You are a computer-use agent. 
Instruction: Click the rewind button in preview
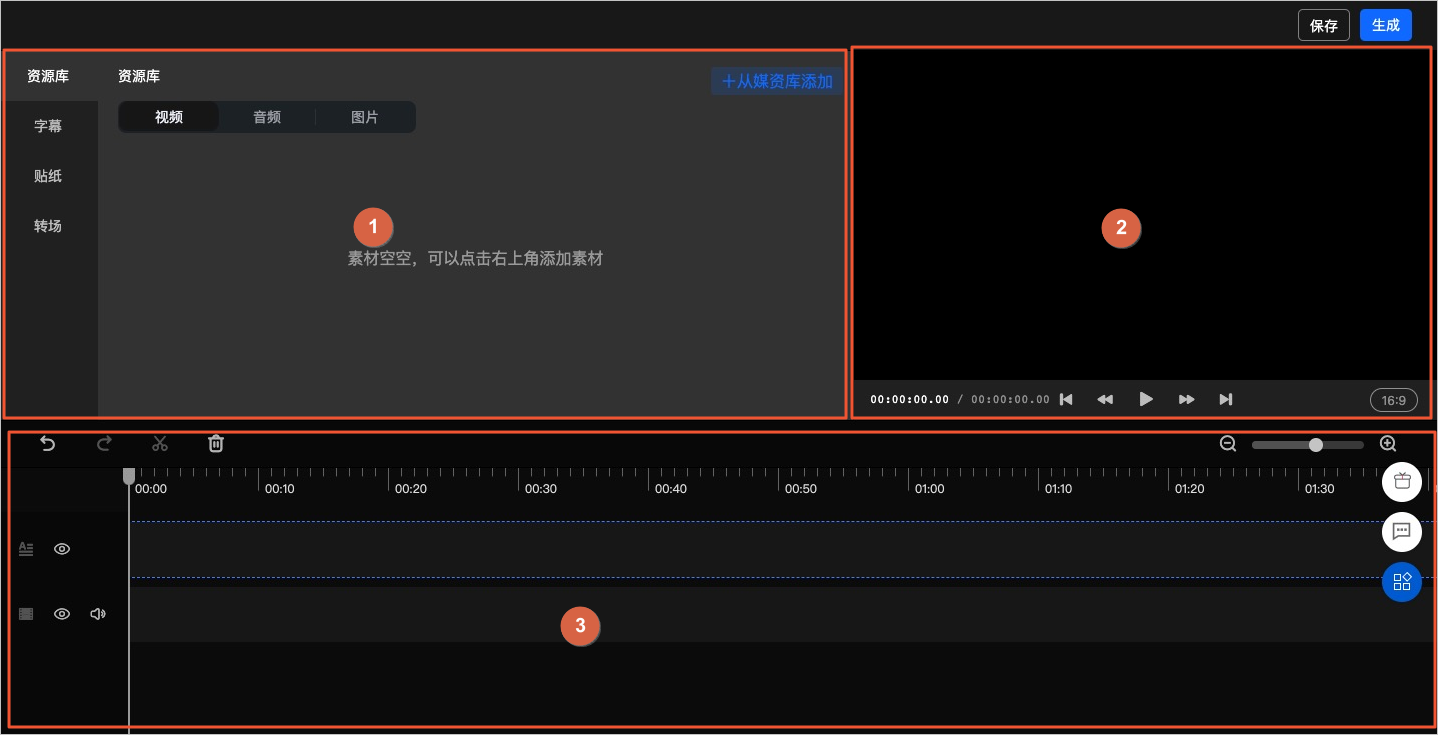coord(1105,399)
